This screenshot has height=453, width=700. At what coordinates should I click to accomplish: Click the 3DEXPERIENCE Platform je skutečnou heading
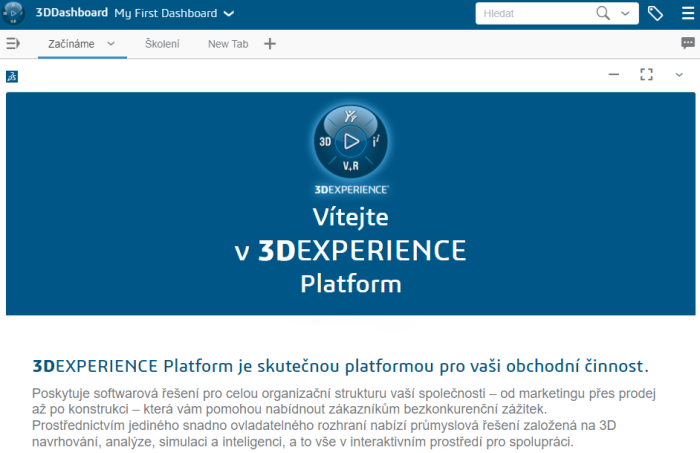[340, 366]
